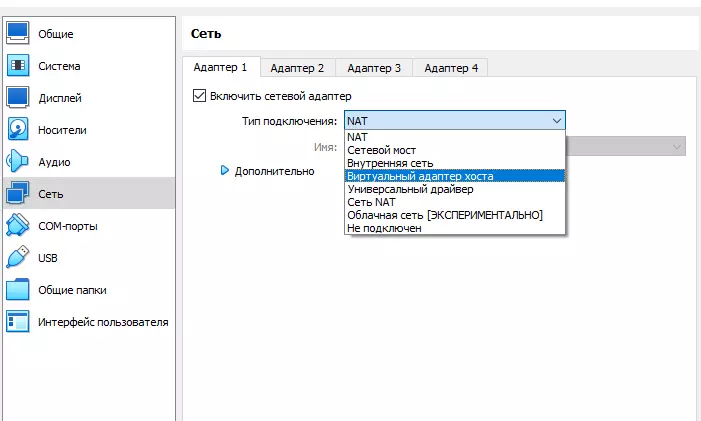Click the Сеть network icon
This screenshot has height=421, width=701.
[x=18, y=194]
